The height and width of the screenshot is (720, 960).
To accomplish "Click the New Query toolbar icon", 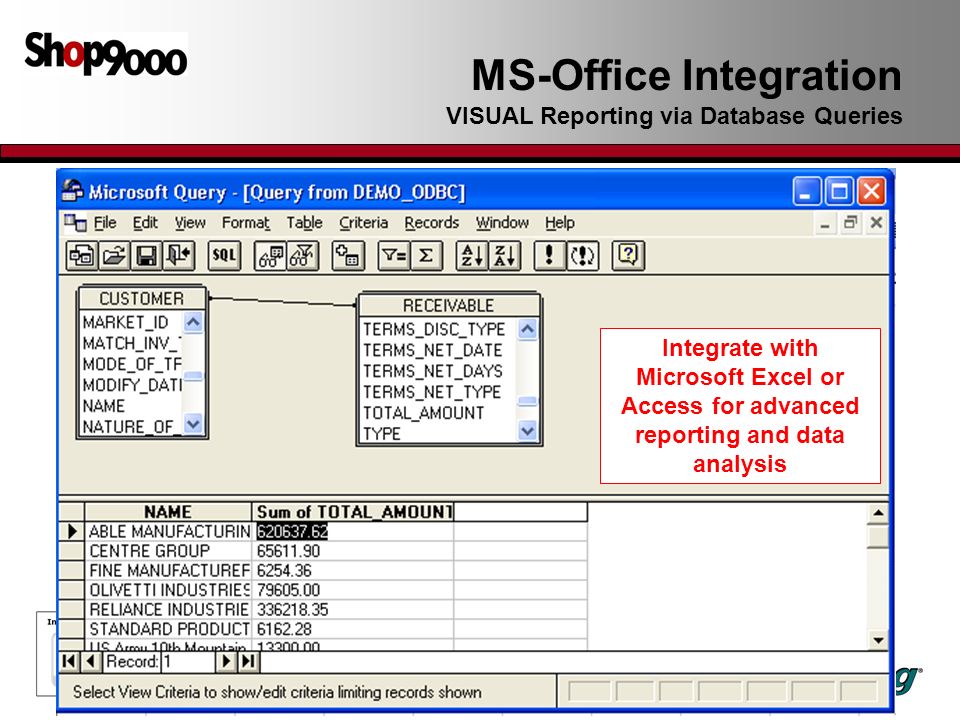I will click(82, 255).
